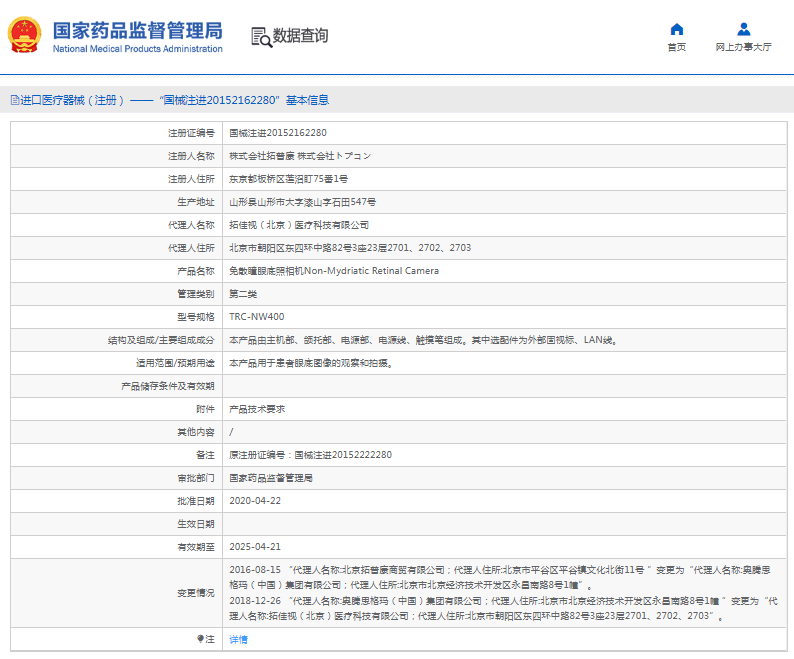Select registrant name 株式会社拓普康 value
The height and width of the screenshot is (659, 794).
pyautogui.click(x=300, y=156)
